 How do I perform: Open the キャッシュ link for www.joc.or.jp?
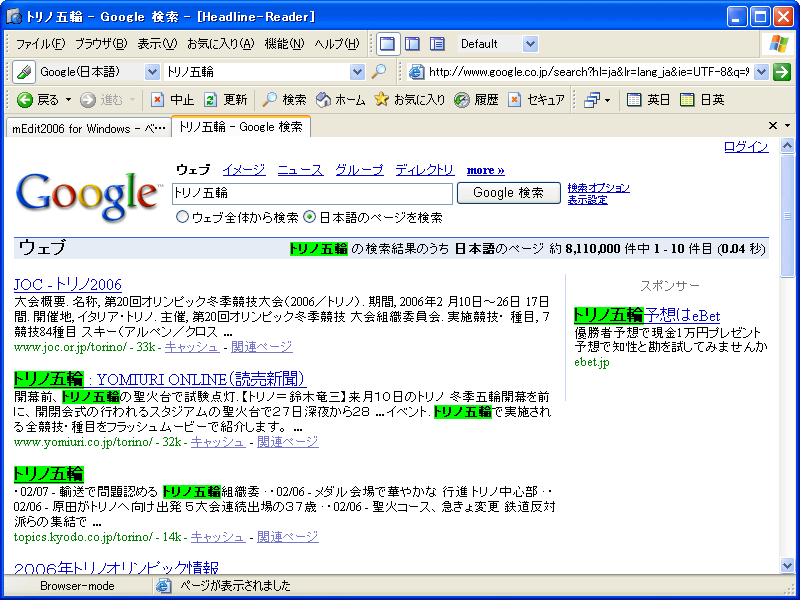pos(192,347)
